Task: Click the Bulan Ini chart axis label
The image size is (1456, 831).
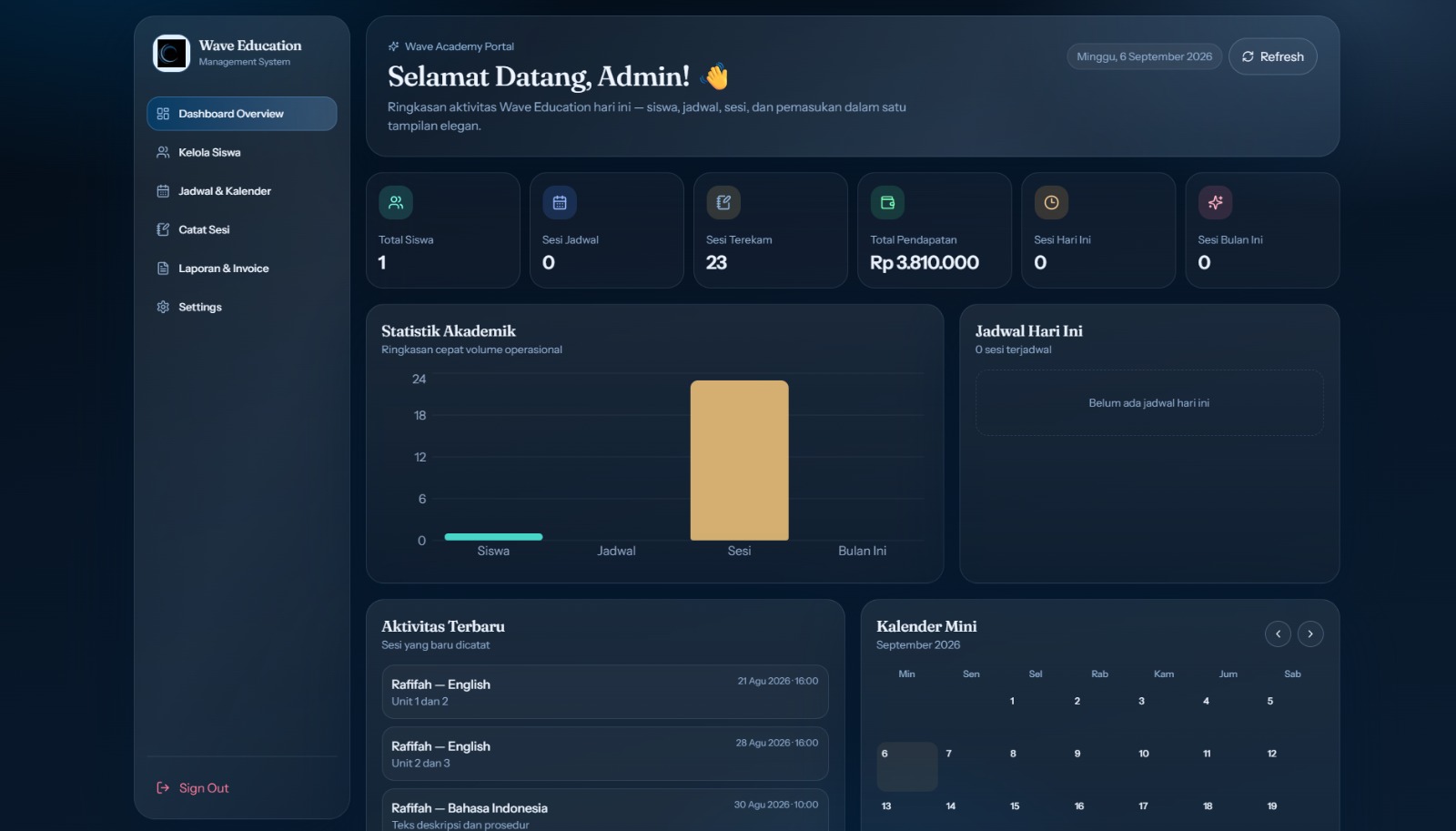Action: tap(862, 551)
